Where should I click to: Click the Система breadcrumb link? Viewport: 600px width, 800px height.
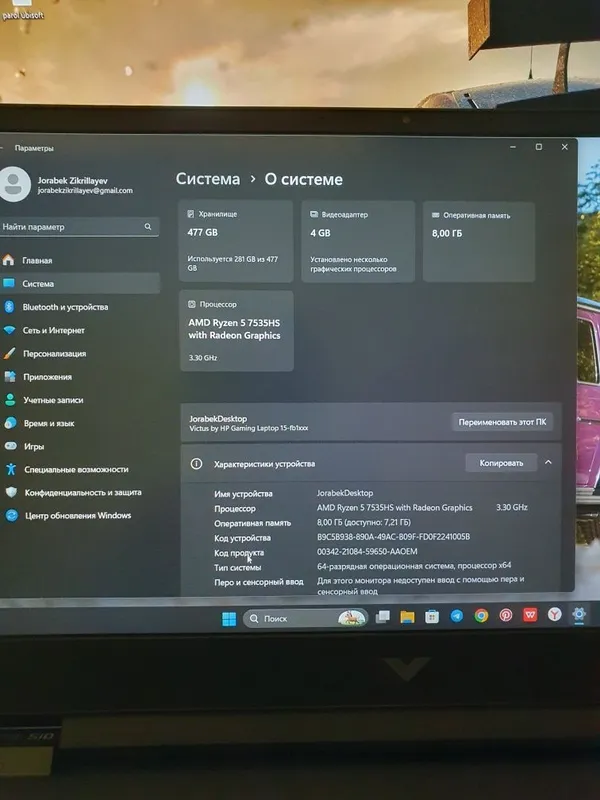(x=208, y=179)
